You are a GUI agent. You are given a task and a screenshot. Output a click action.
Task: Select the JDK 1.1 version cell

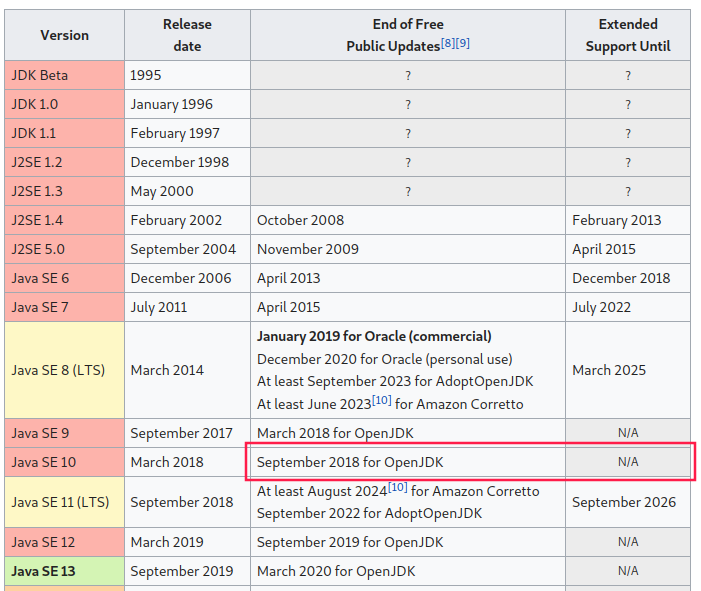(64, 133)
